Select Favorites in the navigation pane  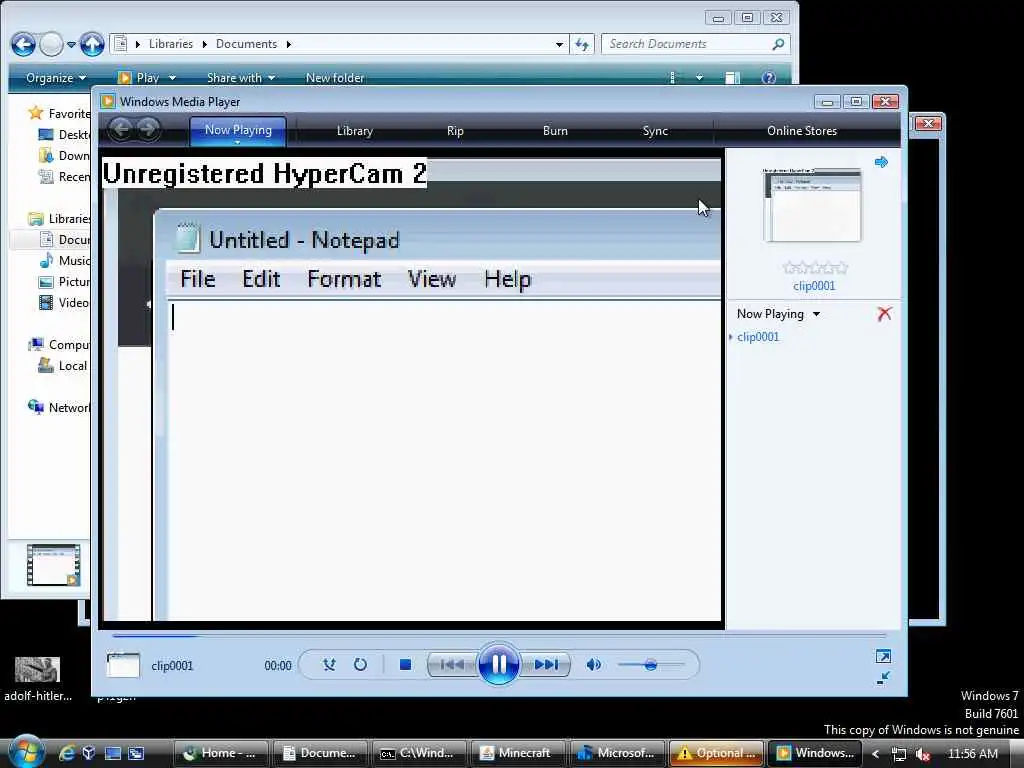[59, 114]
